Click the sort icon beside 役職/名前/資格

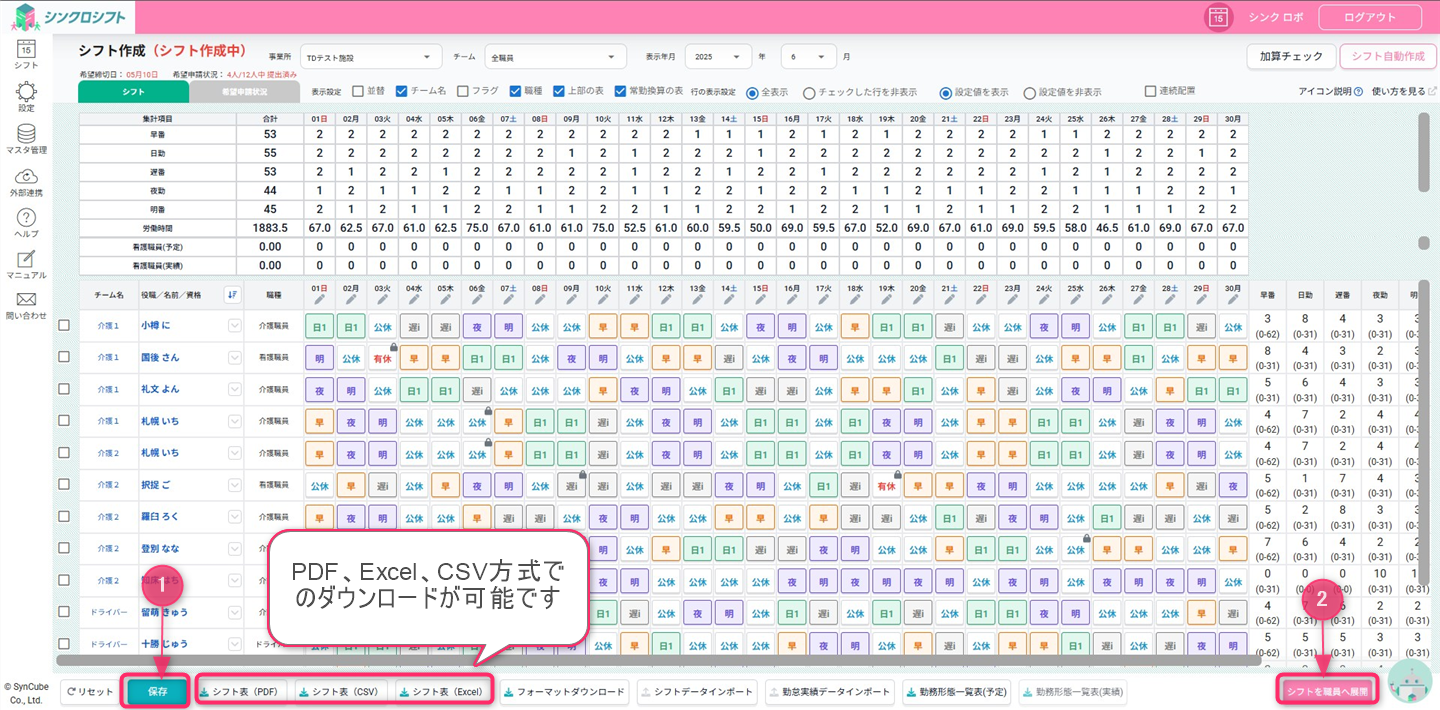coord(233,294)
